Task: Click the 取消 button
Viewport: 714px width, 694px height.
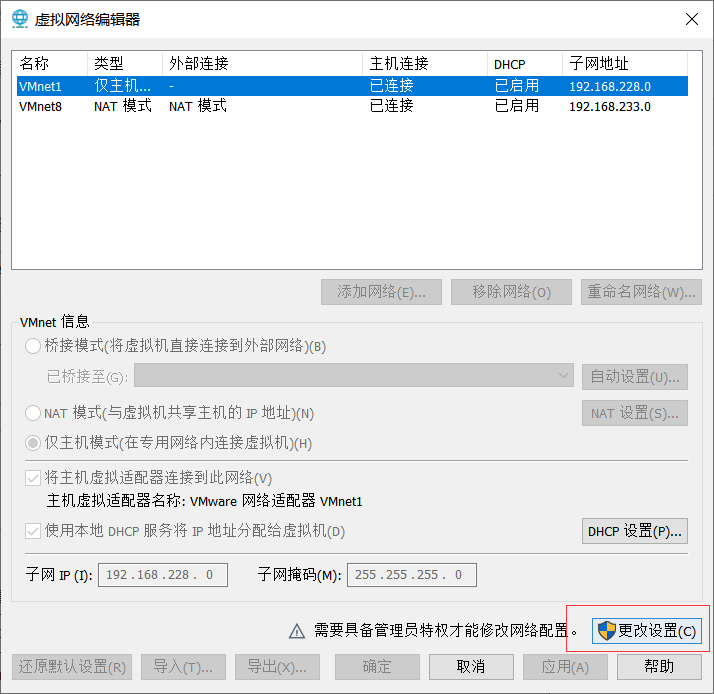Action: tap(471, 667)
